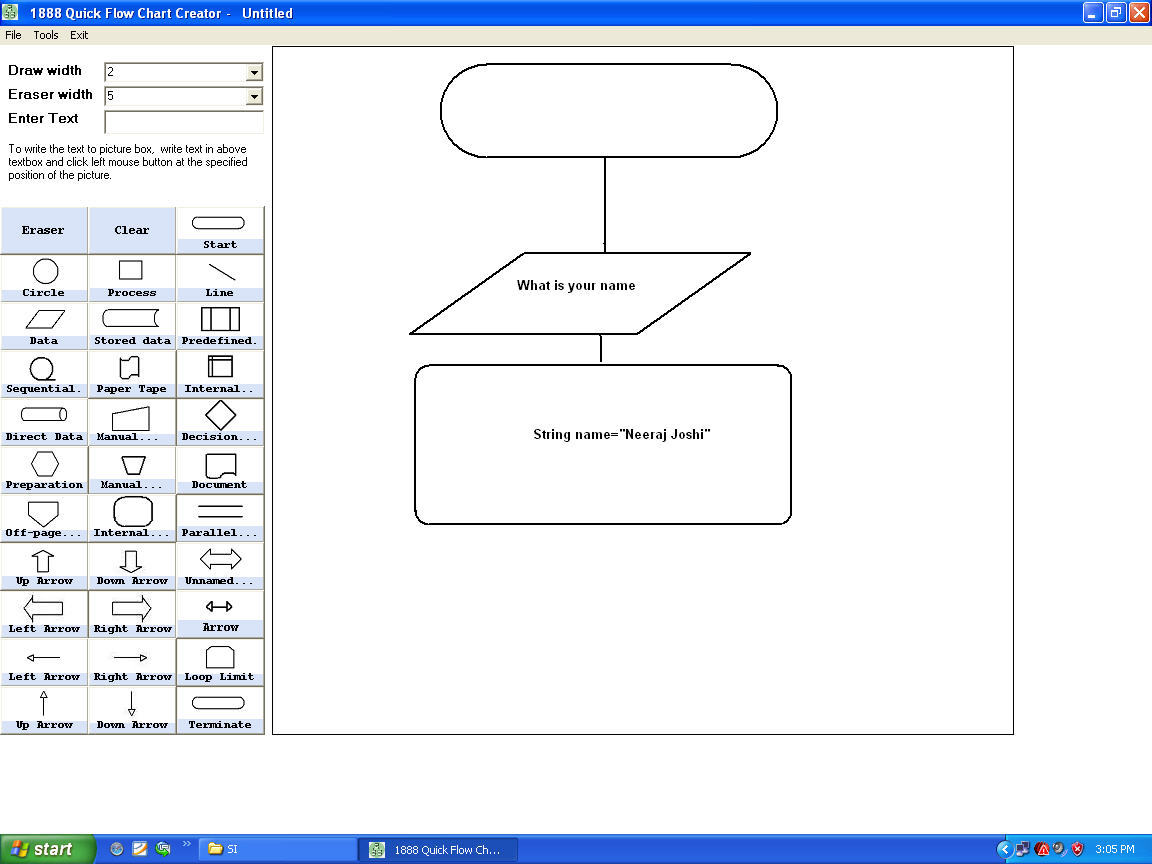Click the 'String name="Neeraj Joshi"' canvas text

click(622, 434)
